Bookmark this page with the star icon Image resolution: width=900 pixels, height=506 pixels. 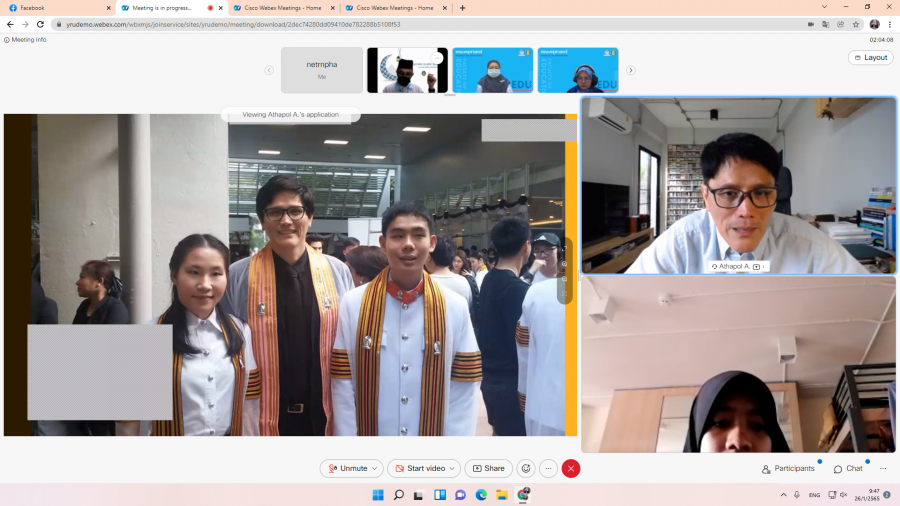click(x=856, y=24)
